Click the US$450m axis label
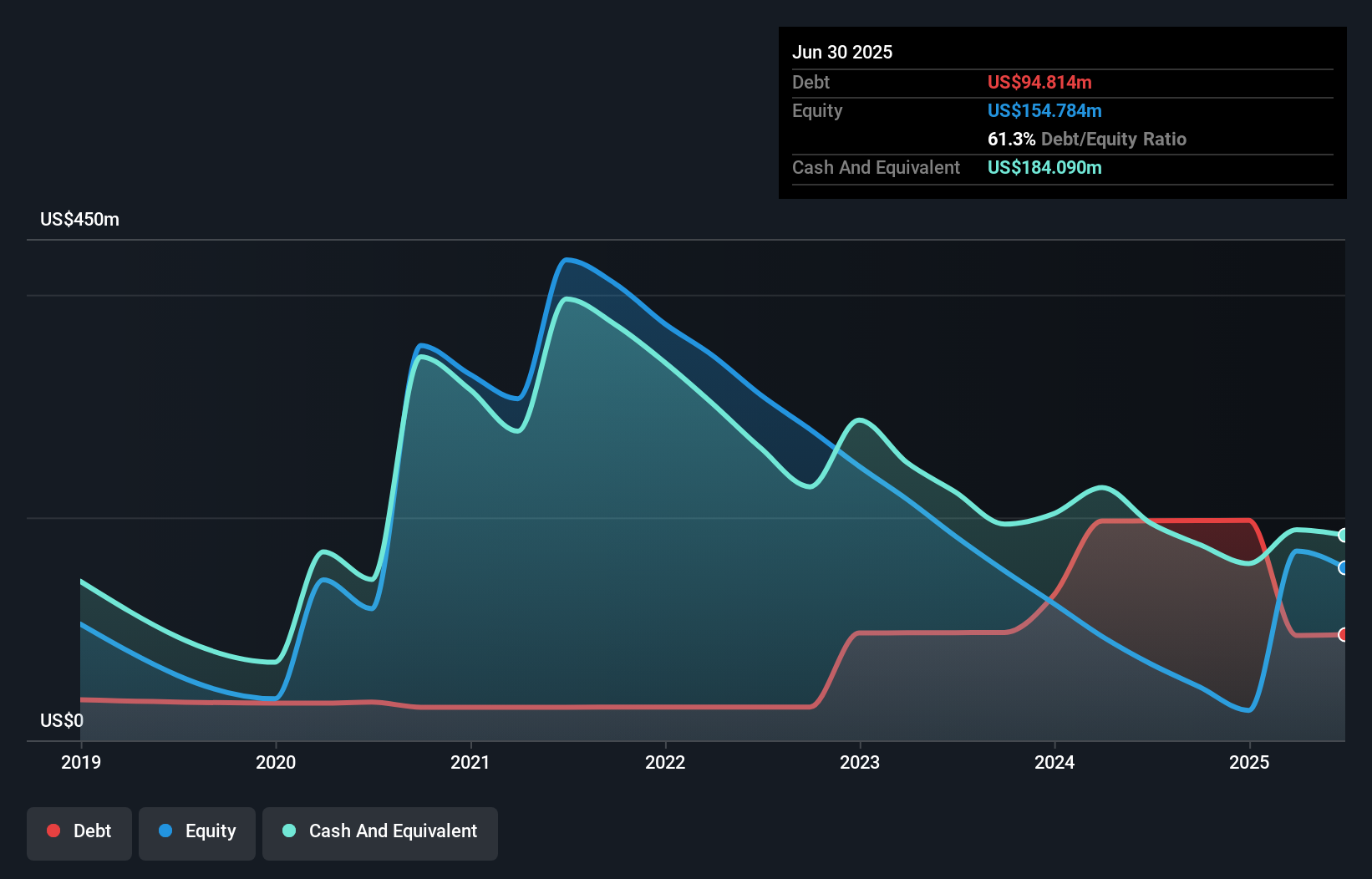Image resolution: width=1372 pixels, height=879 pixels. [x=79, y=220]
